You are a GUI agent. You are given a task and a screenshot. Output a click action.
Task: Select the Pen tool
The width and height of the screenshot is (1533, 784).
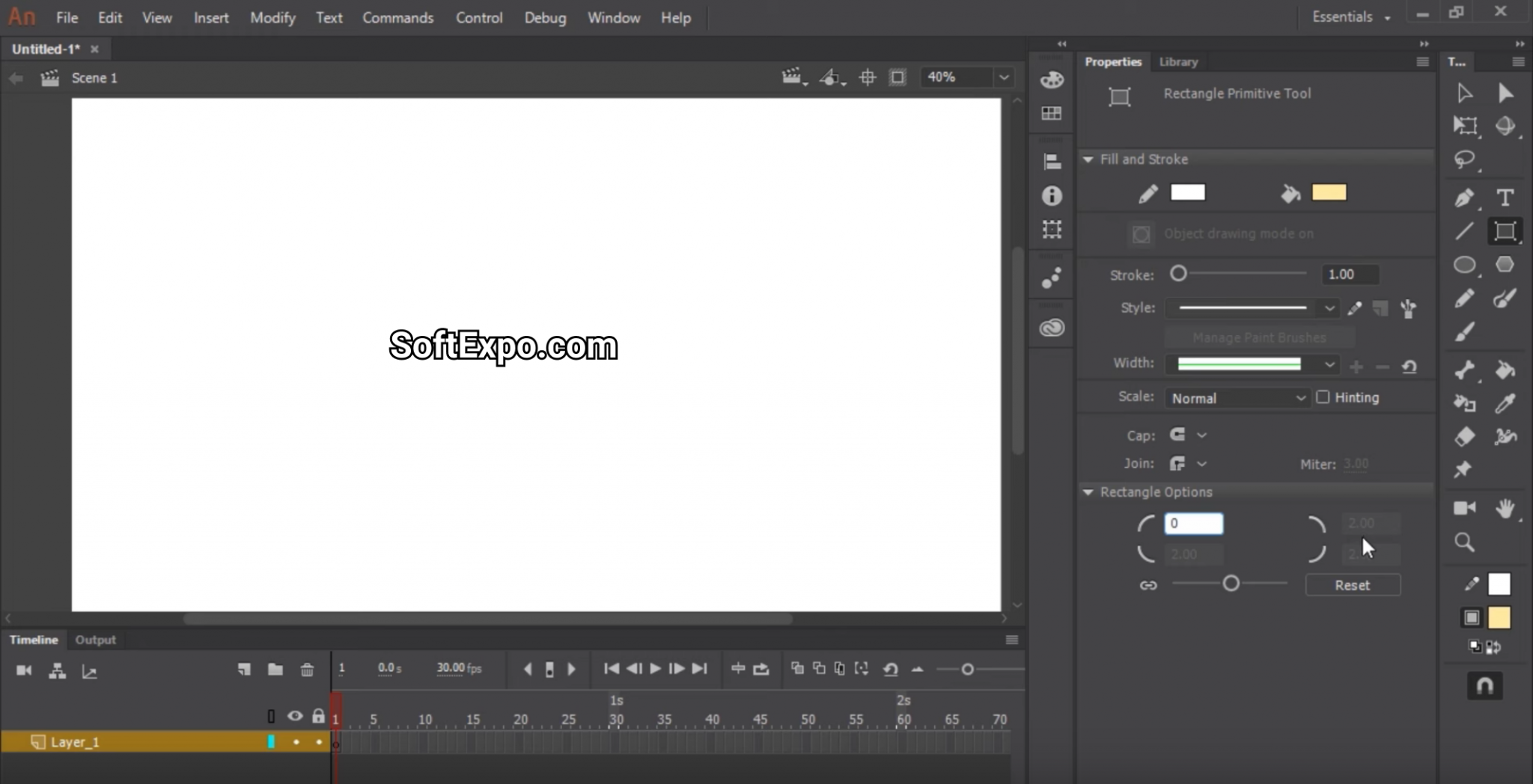coord(1465,197)
